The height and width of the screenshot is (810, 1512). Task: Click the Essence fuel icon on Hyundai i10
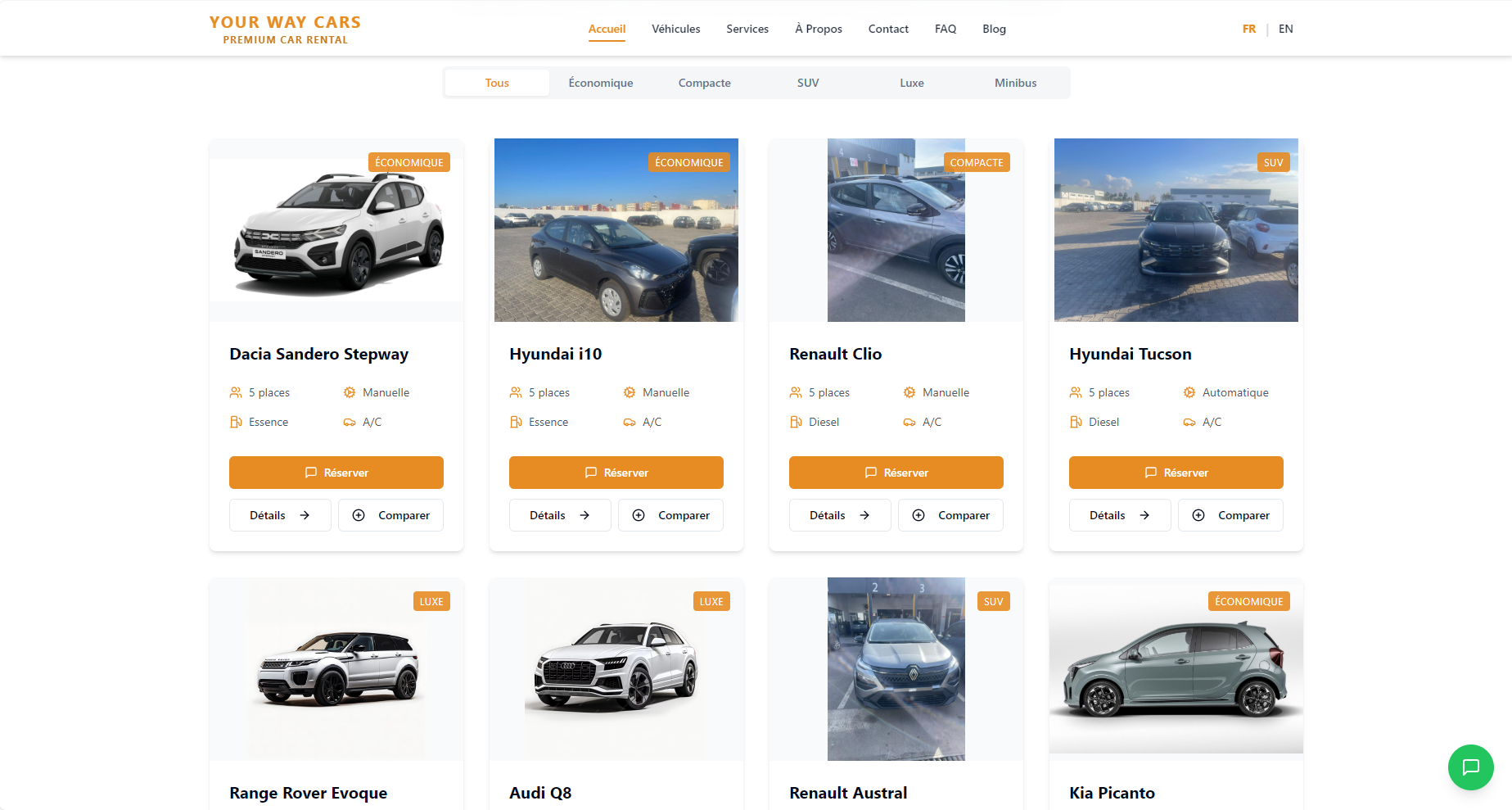[x=516, y=422]
